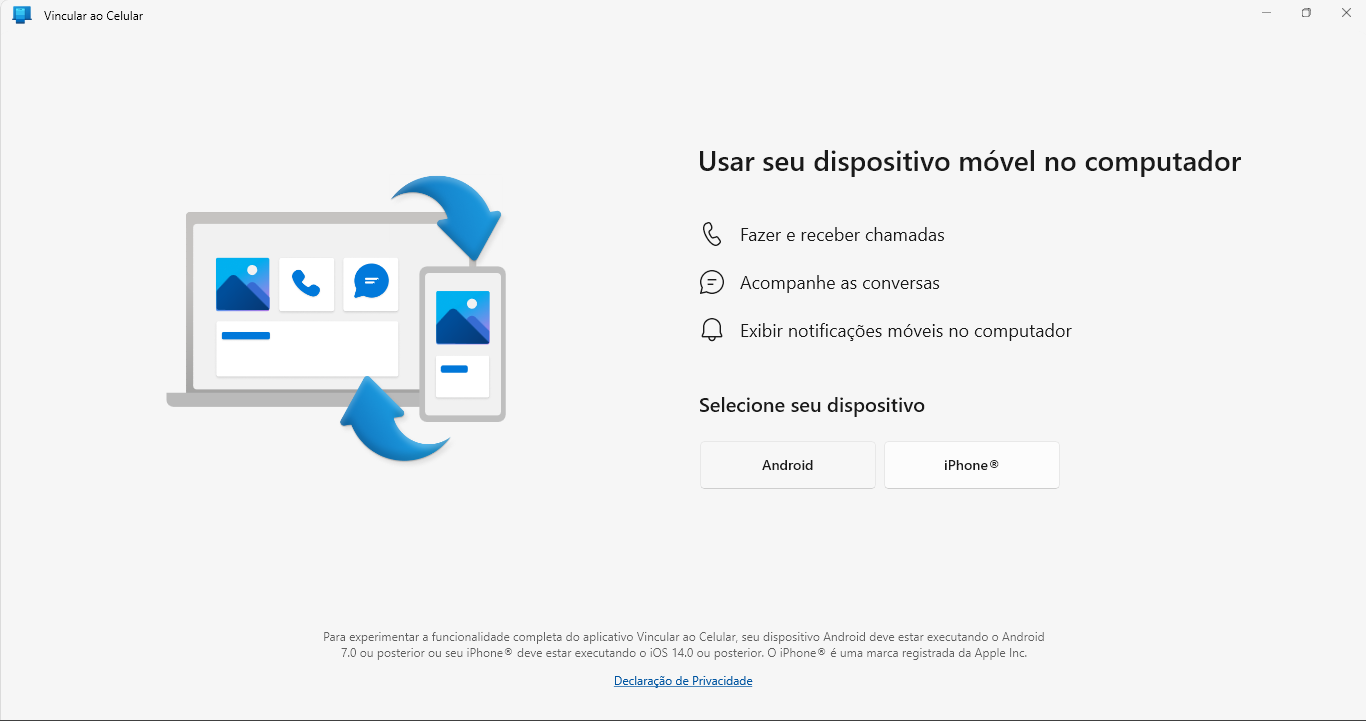Viewport: 1366px width, 721px height.
Task: Click the bell icon beside notifications feature
Action: point(711,331)
